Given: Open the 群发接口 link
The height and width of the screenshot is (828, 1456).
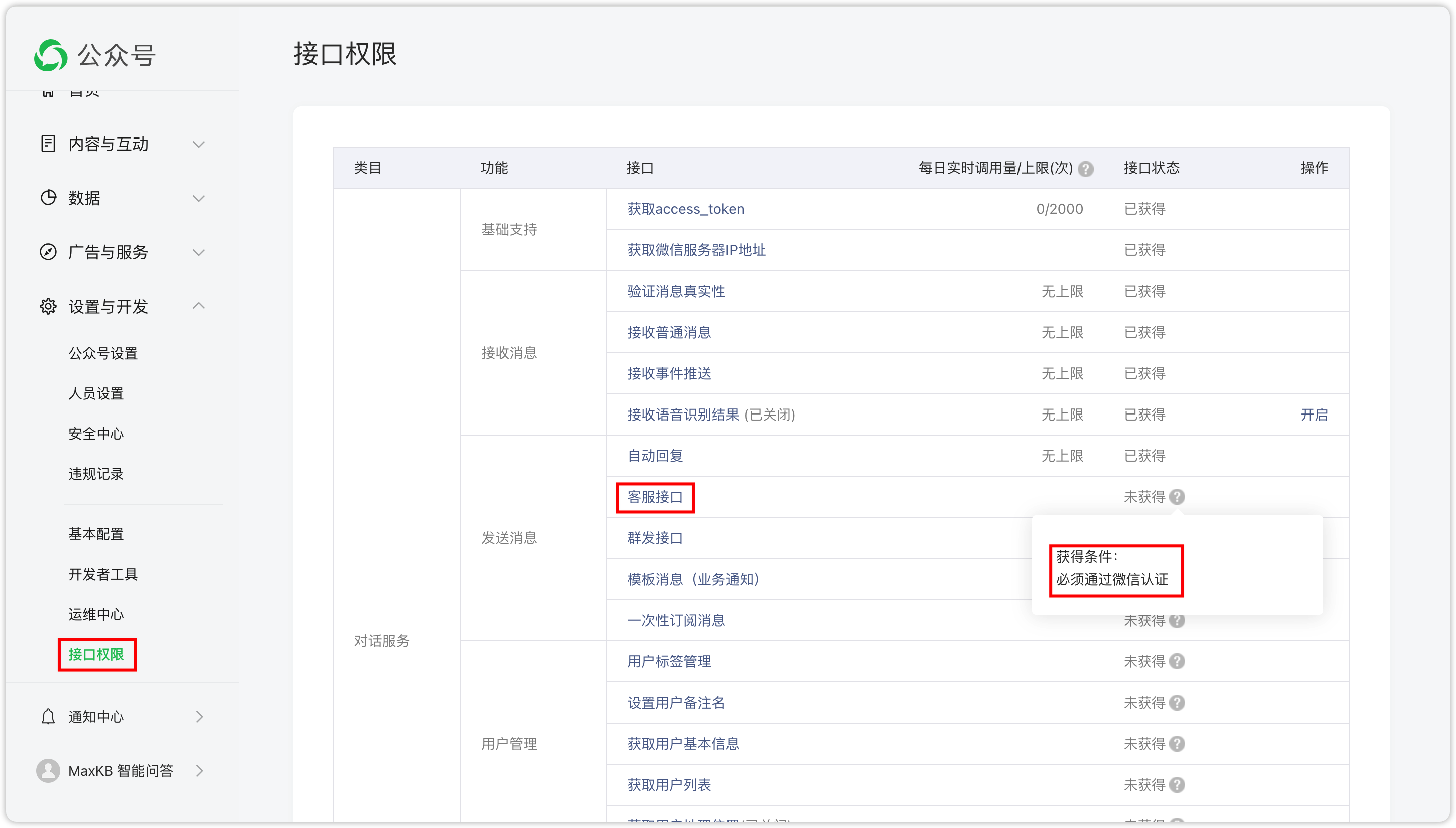Looking at the screenshot, I should 655,538.
